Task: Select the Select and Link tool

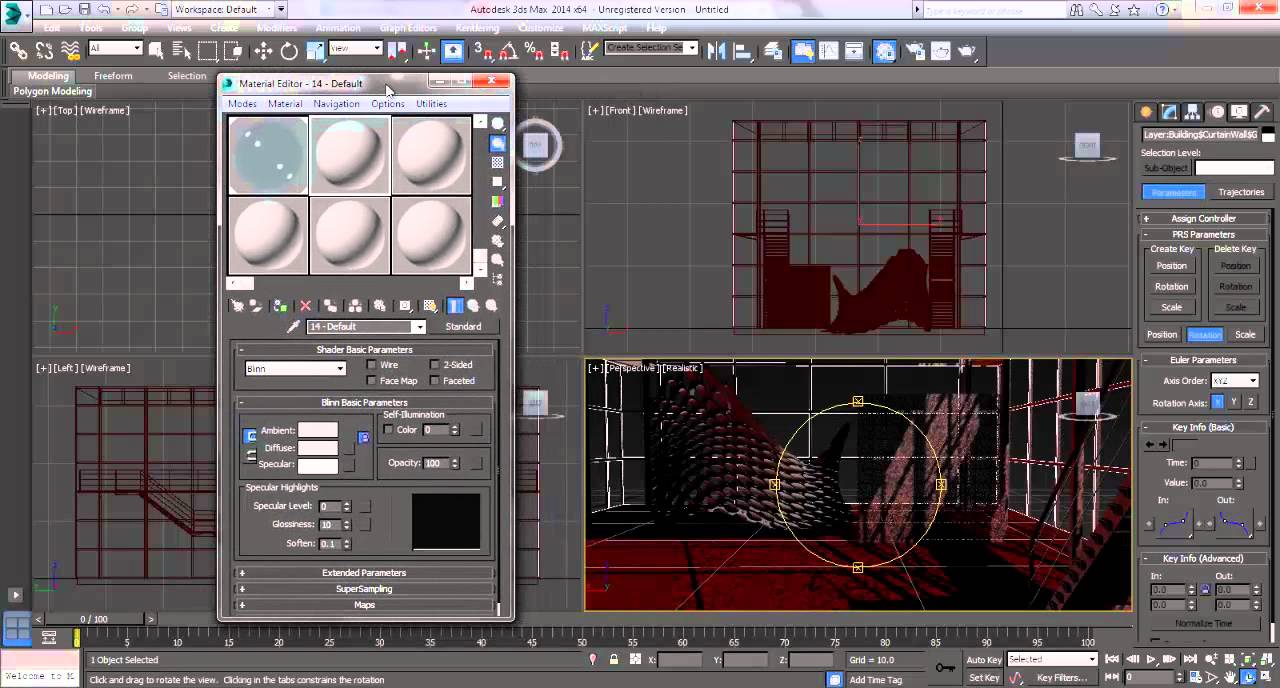Action: pyautogui.click(x=18, y=50)
